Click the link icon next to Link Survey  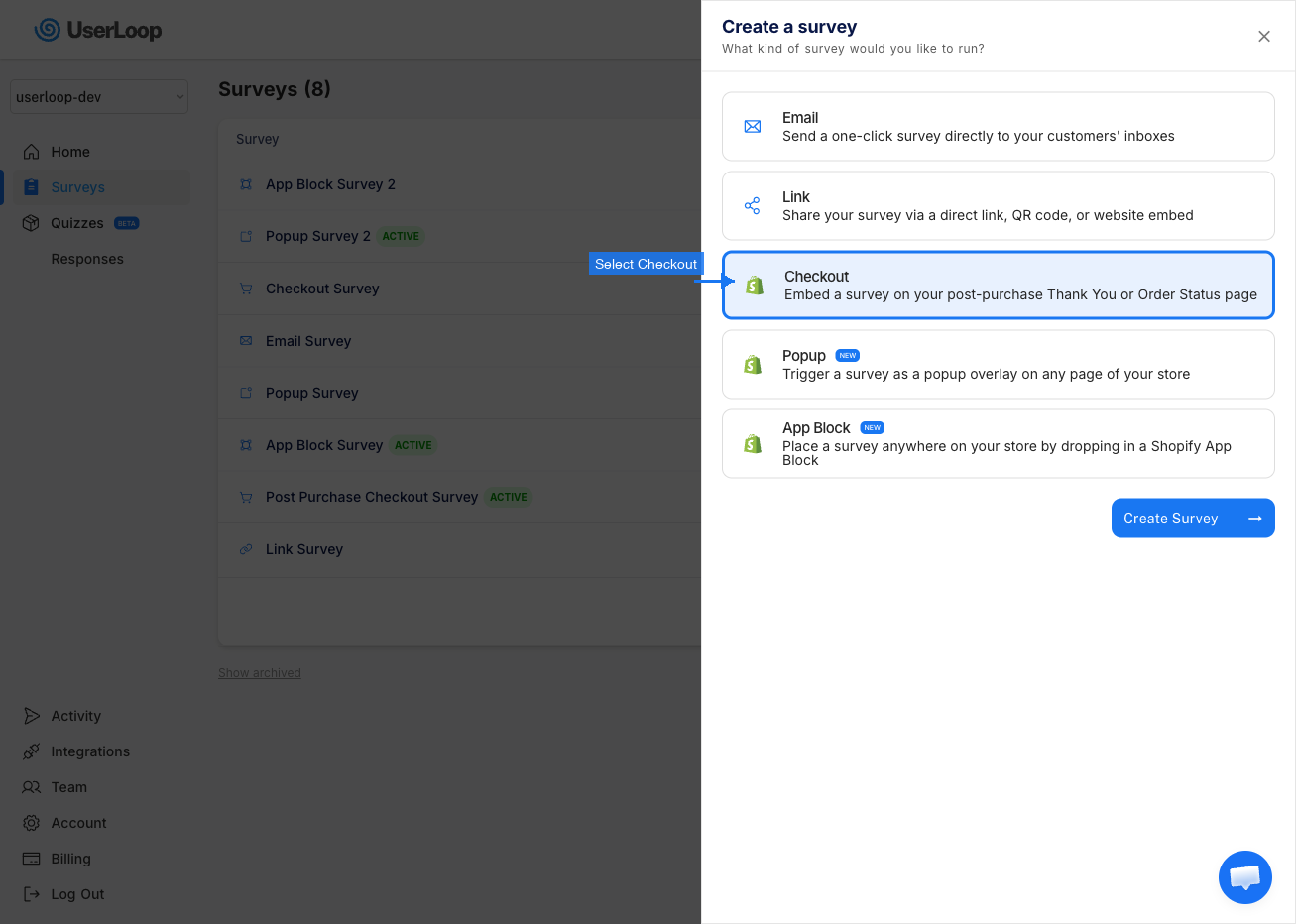coord(245,548)
